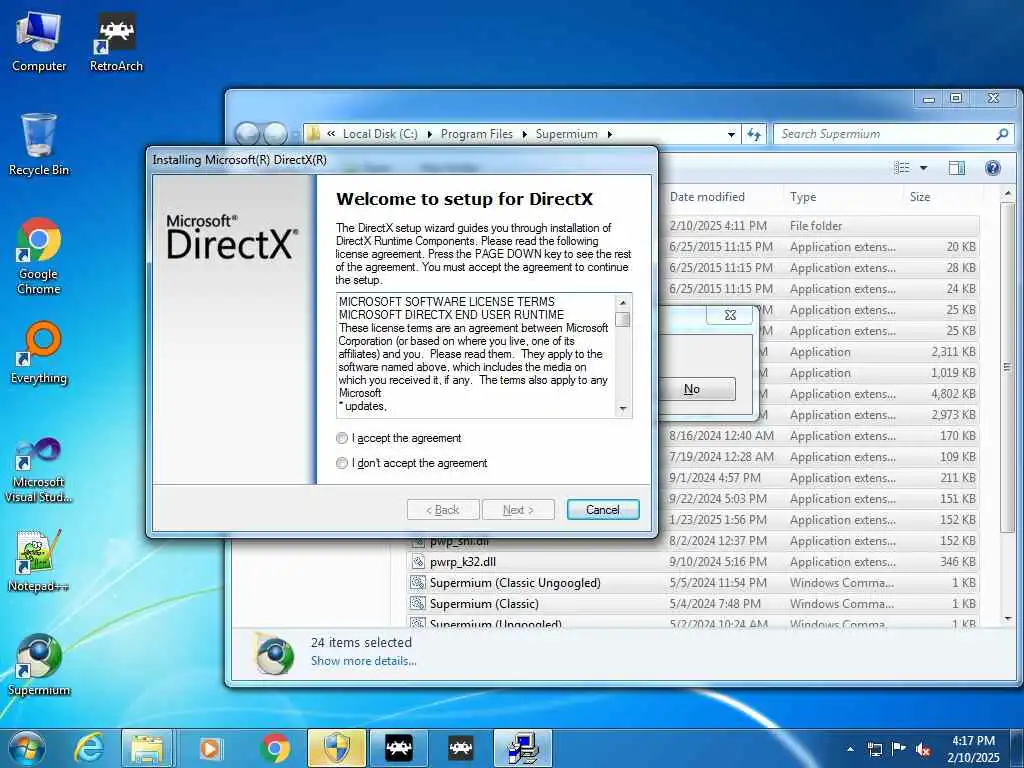The width and height of the screenshot is (1024, 768).
Task: Select the pwrp_k32.dll file
Action: point(462,562)
